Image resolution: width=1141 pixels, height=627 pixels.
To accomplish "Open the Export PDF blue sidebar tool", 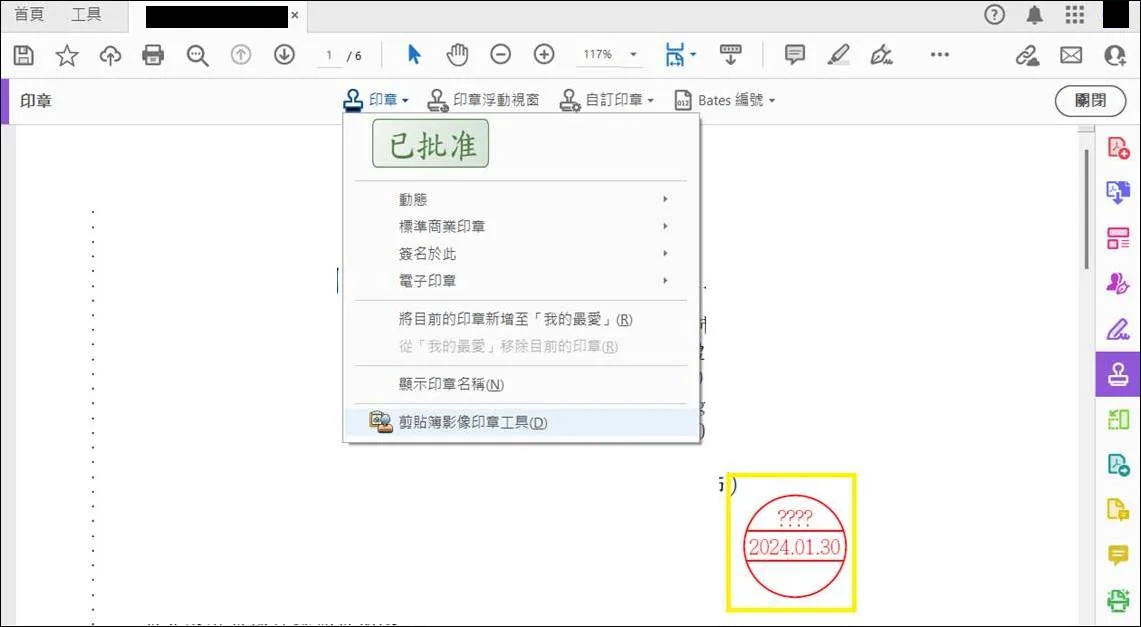I will tap(1118, 192).
